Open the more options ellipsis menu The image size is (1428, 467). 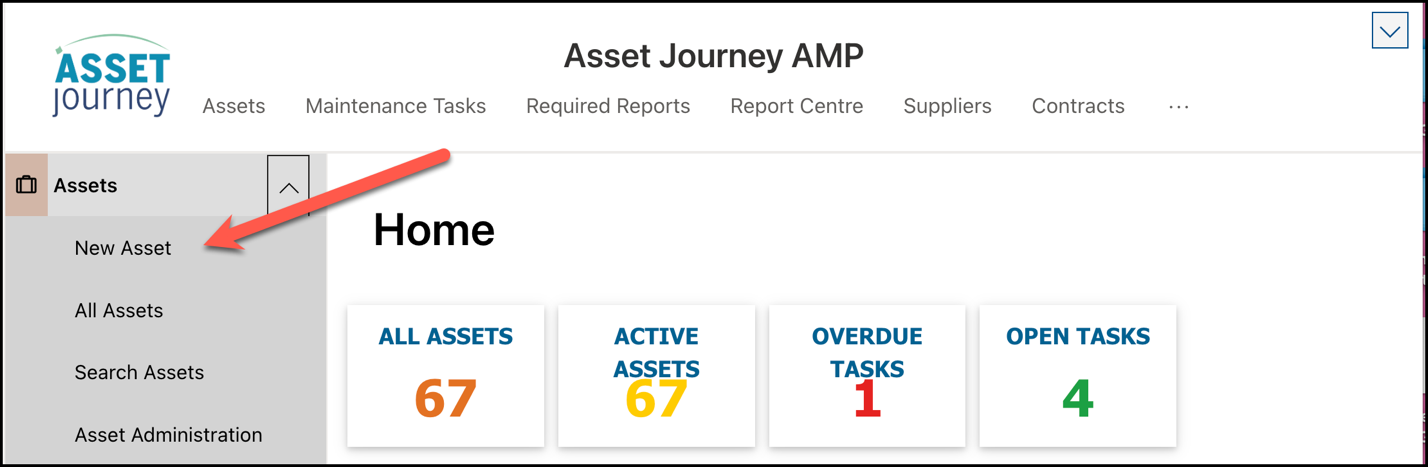pos(1179,106)
